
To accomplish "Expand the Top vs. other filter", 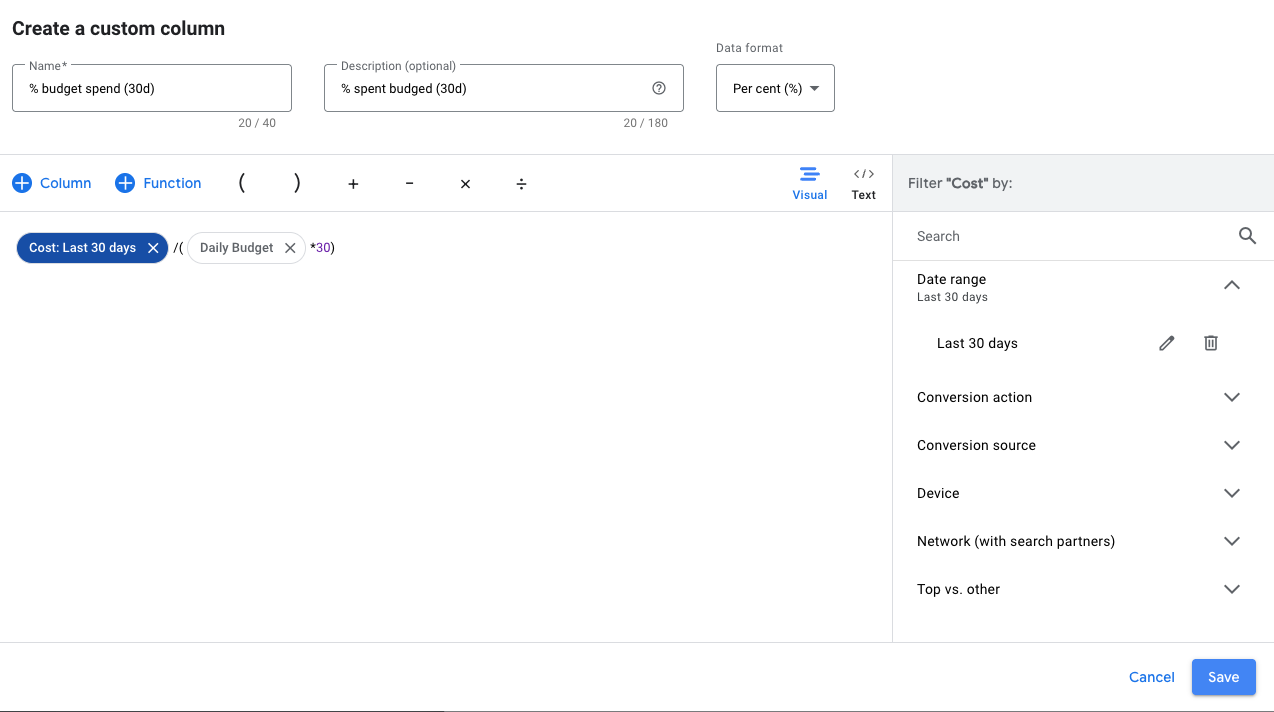I will (x=1232, y=589).
